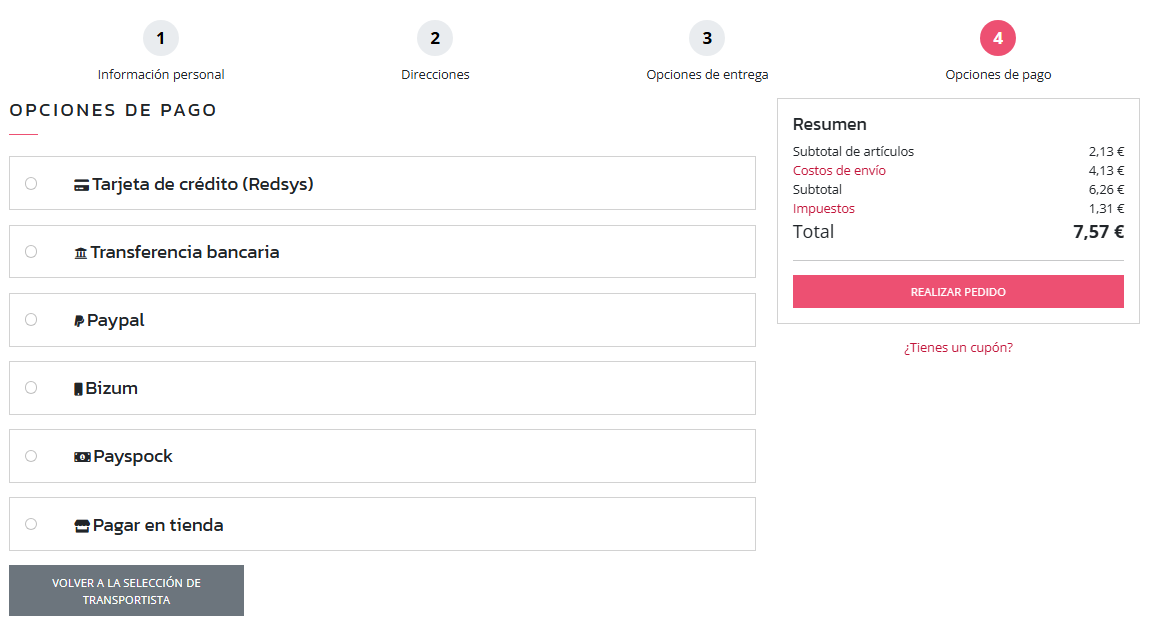Viewport: 1152px width, 633px height.
Task: Click the Costos de envío link
Action: click(839, 171)
